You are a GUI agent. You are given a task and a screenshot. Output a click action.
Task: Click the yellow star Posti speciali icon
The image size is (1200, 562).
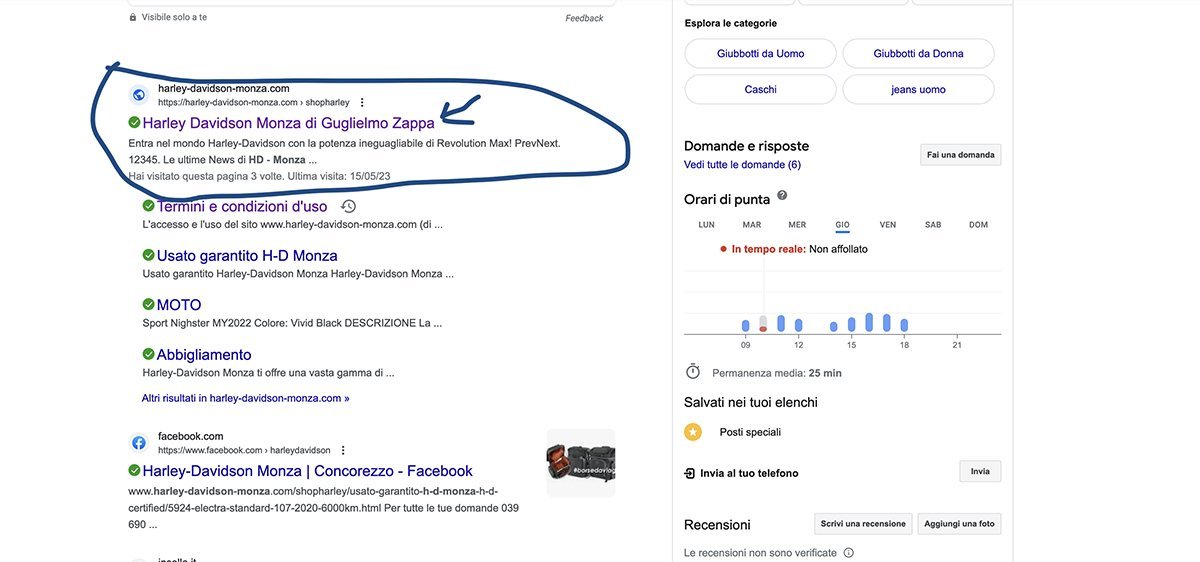coord(693,432)
